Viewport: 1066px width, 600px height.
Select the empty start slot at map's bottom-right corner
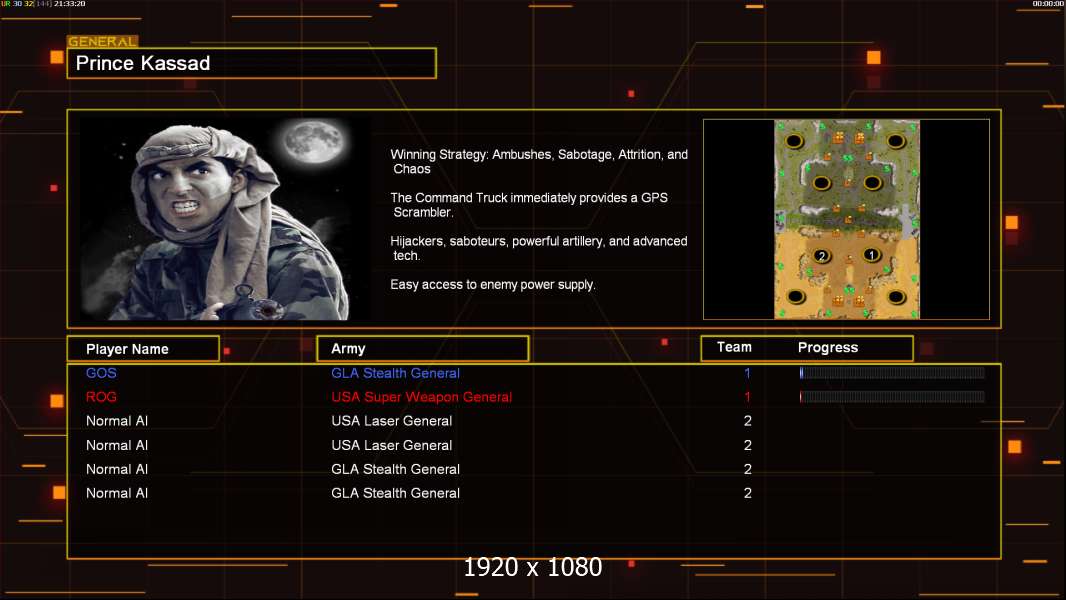(x=896, y=296)
